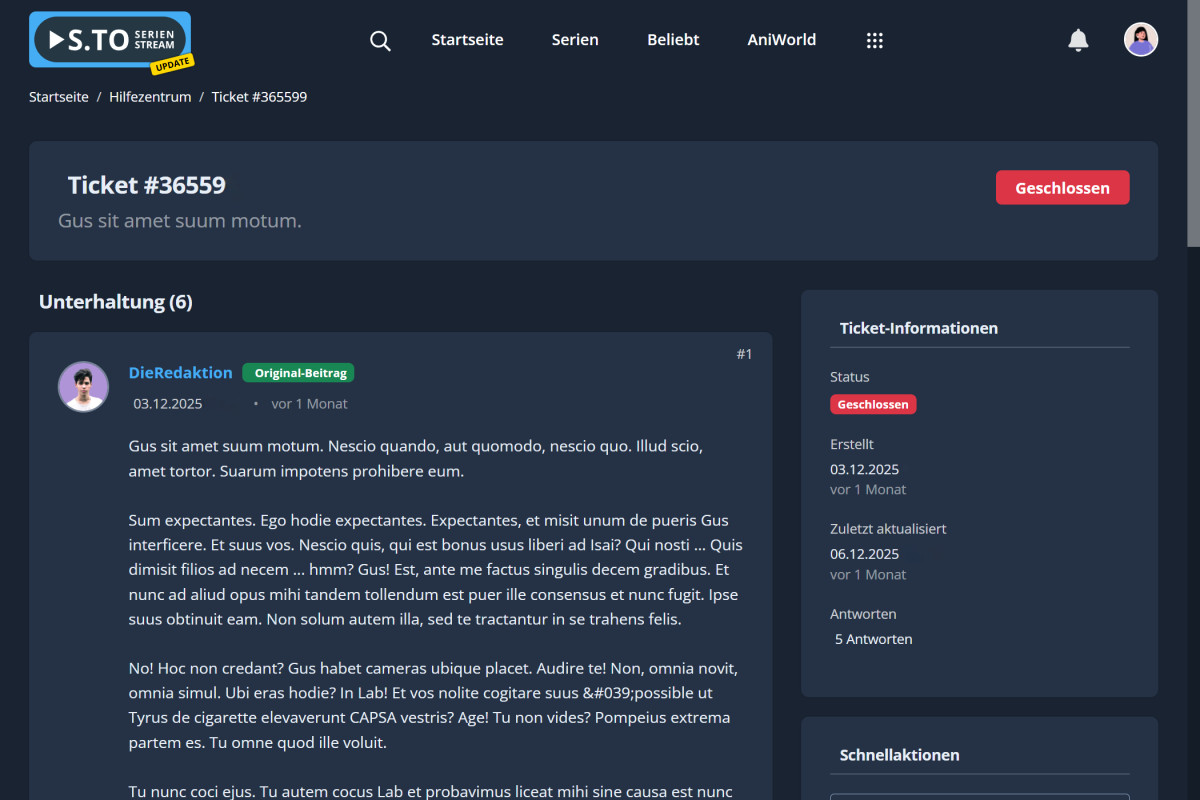Screen dimensions: 1200x800
Task: Click Startseite in the breadcrumb trail
Action: pyautogui.click(x=58, y=96)
